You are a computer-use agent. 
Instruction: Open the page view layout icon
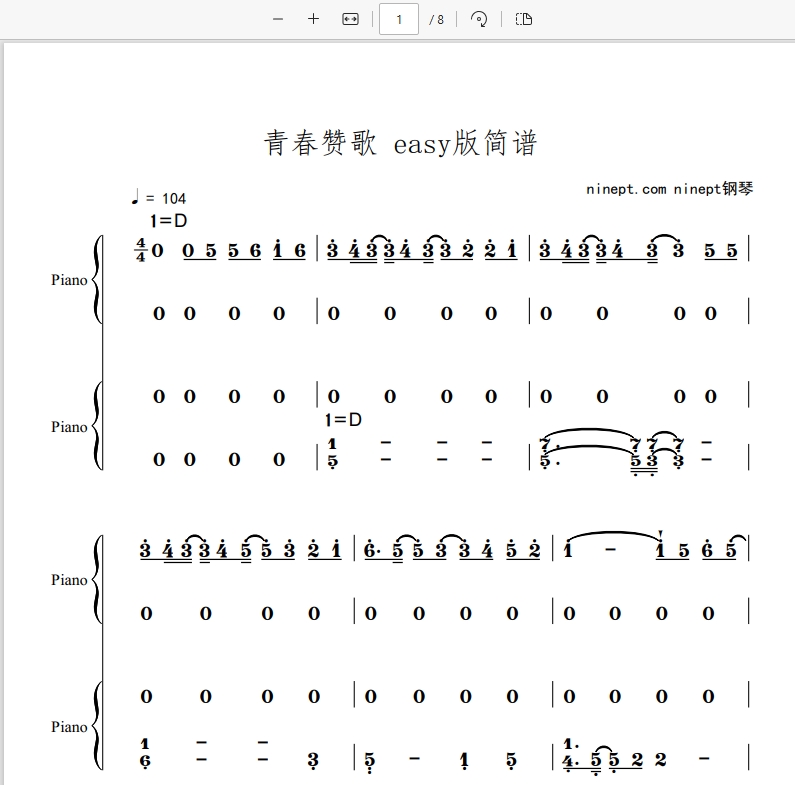[524, 19]
